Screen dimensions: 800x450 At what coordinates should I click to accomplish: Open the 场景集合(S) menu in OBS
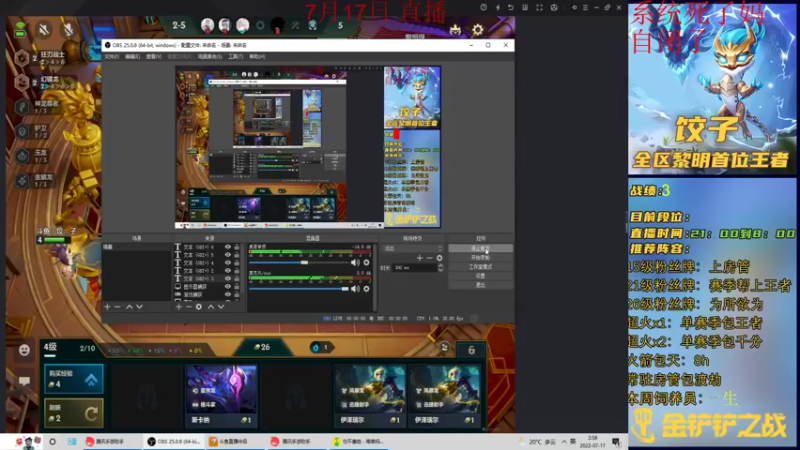[210, 57]
